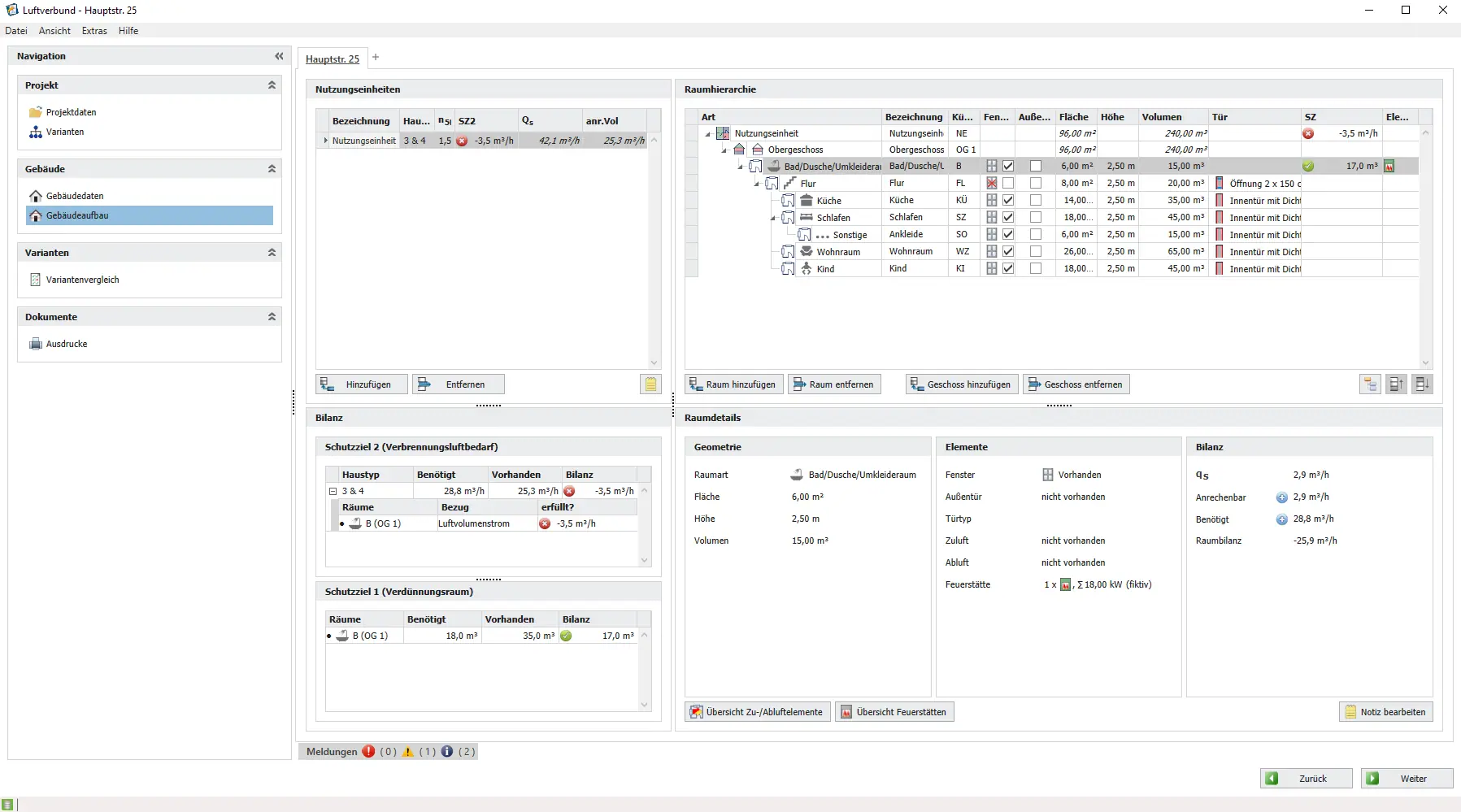
Task: Uncheck the window checkbox for Küche row
Action: pyautogui.click(x=1008, y=200)
